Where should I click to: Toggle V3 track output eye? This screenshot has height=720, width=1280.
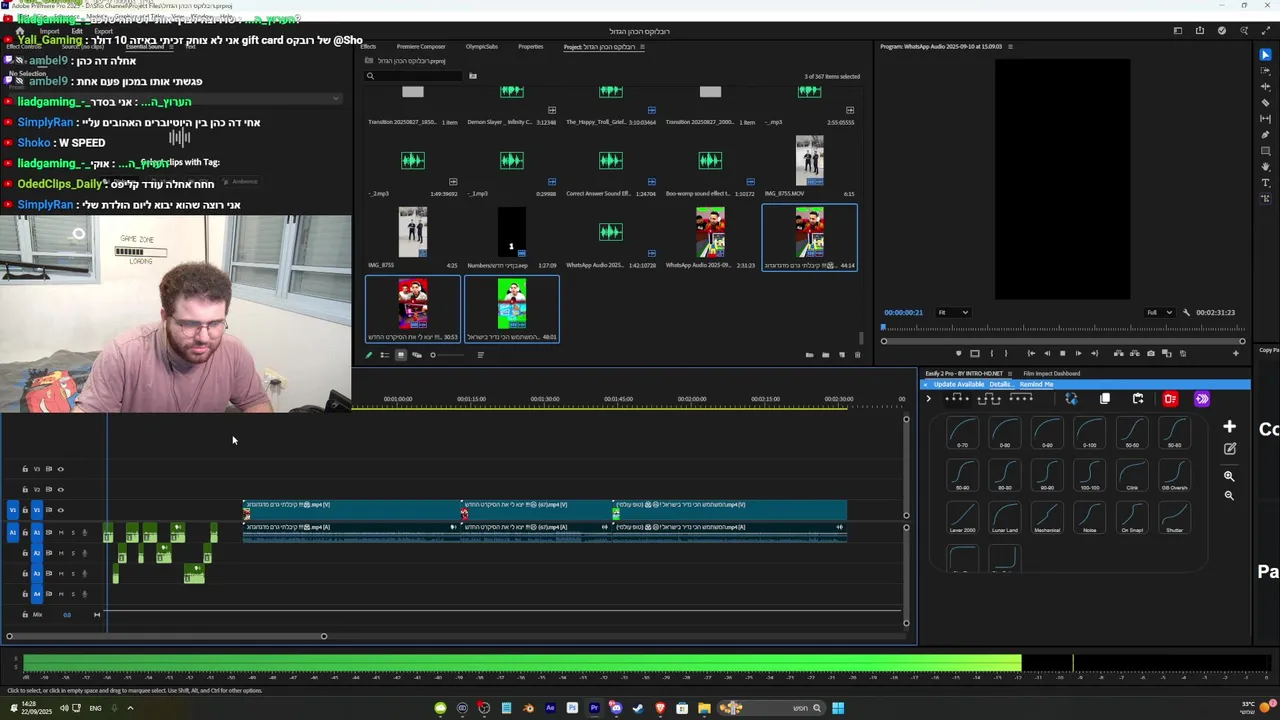coord(60,469)
